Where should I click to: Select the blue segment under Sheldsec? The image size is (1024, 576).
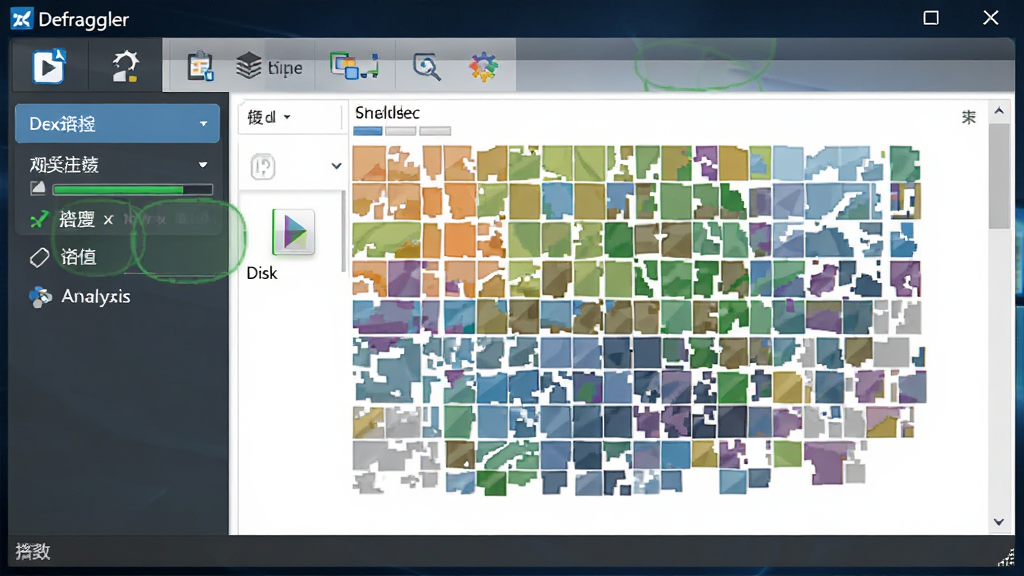tap(368, 131)
